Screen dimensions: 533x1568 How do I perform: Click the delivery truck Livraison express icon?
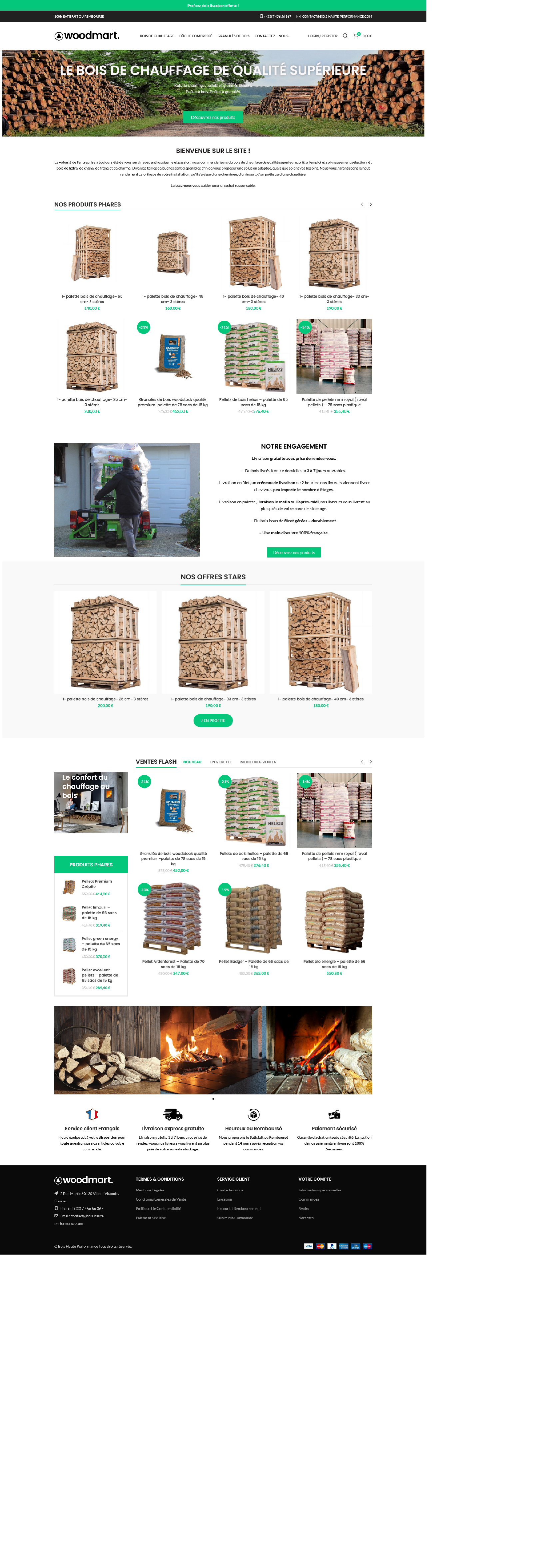tap(173, 1114)
